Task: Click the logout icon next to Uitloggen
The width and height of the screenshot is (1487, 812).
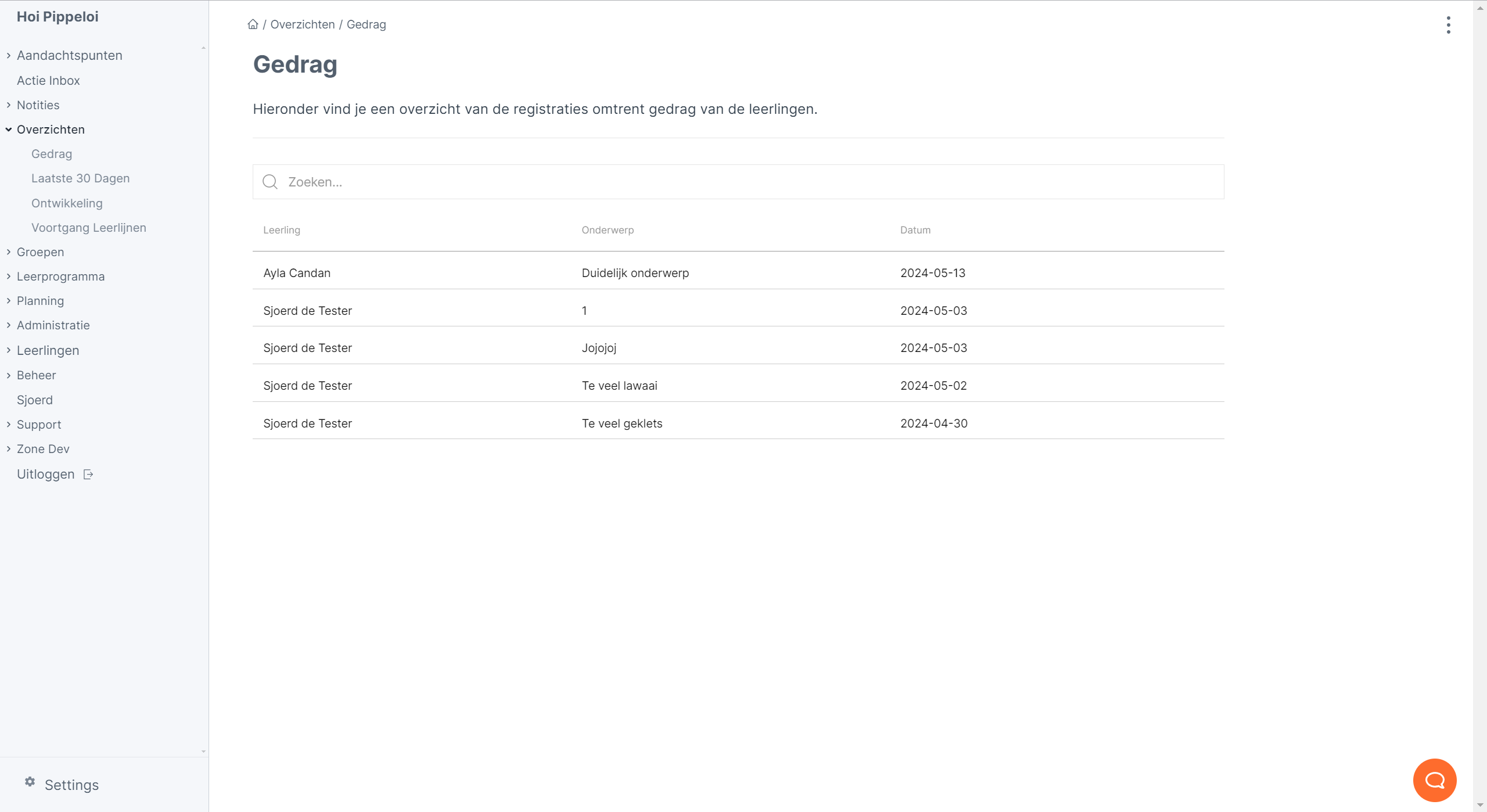Action: pos(88,475)
